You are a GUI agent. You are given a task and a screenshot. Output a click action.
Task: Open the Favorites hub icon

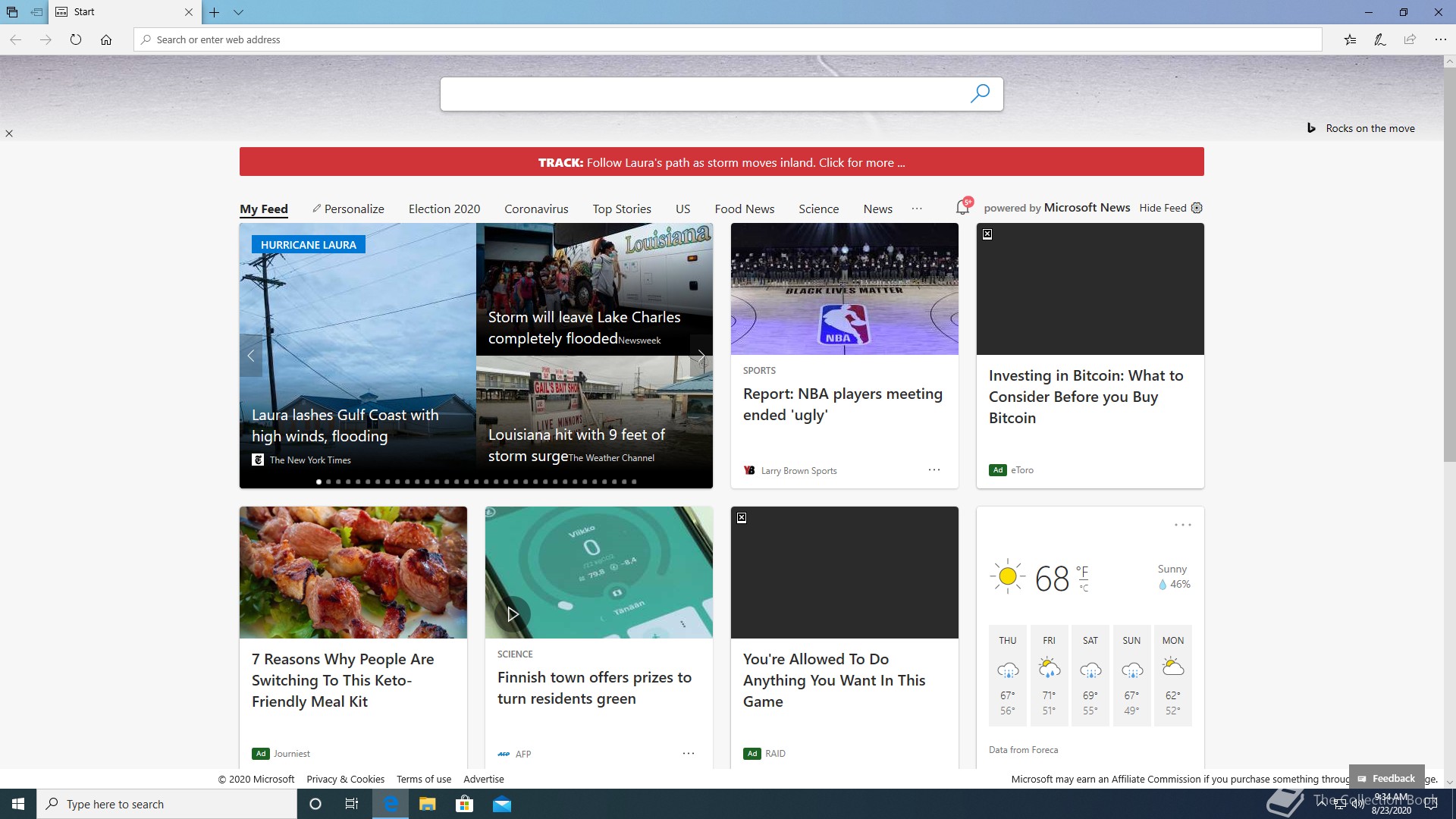1350,39
